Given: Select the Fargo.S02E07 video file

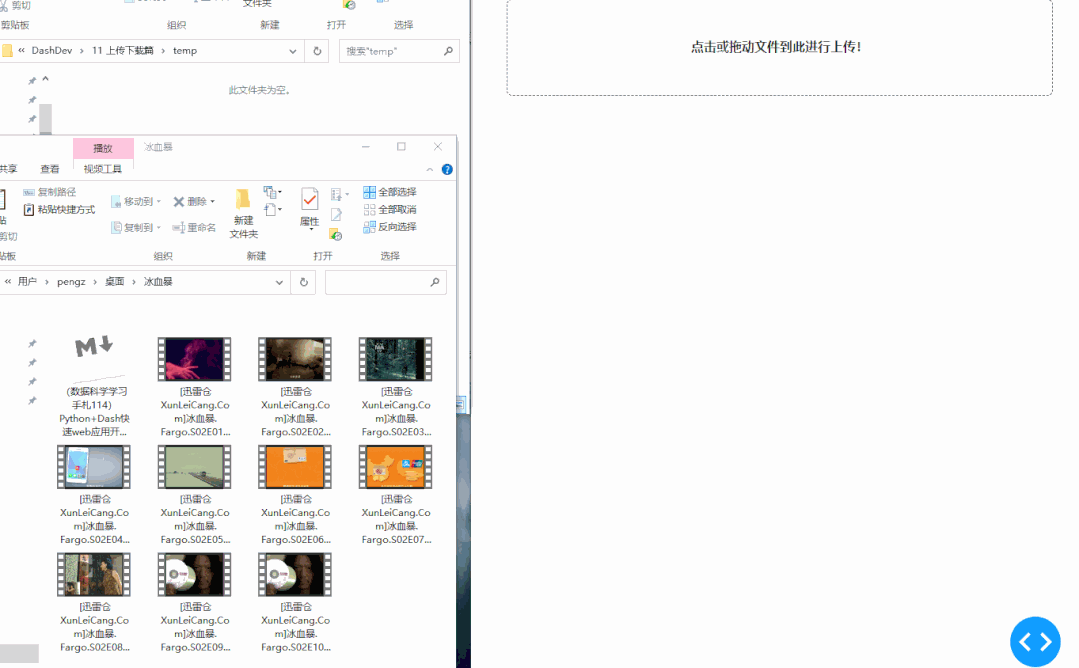Looking at the screenshot, I should 396,495.
